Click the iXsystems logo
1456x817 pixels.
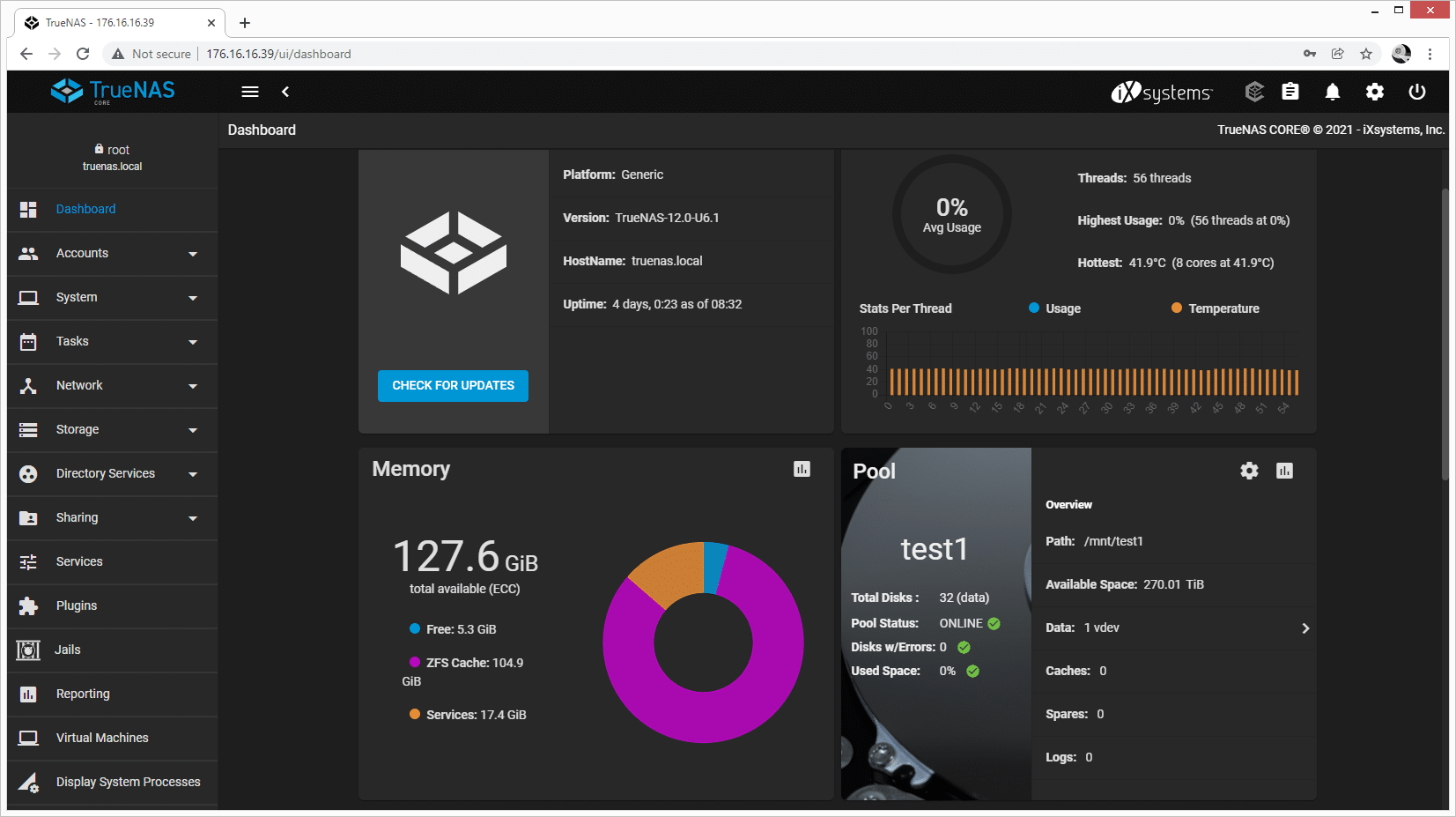pos(1162,92)
